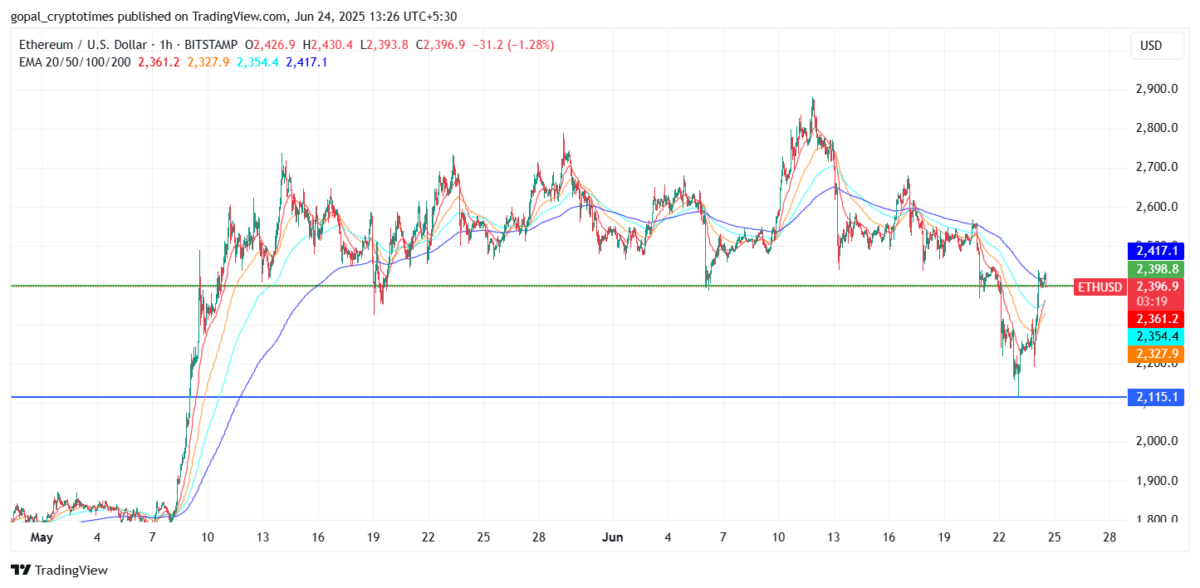Click the Jun label on the time axis

coord(613,537)
